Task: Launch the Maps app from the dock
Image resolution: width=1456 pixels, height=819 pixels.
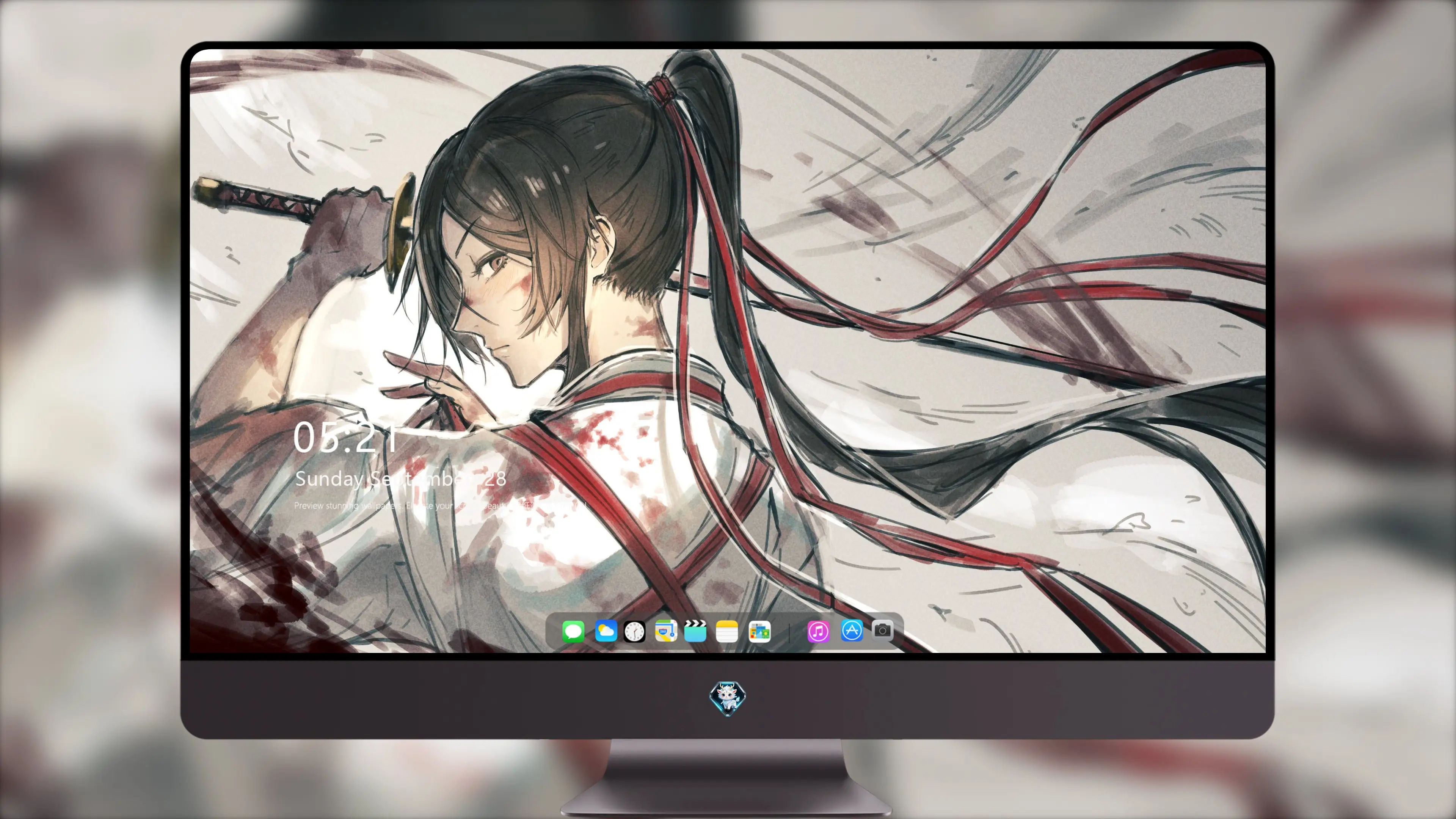Action: (x=666, y=631)
